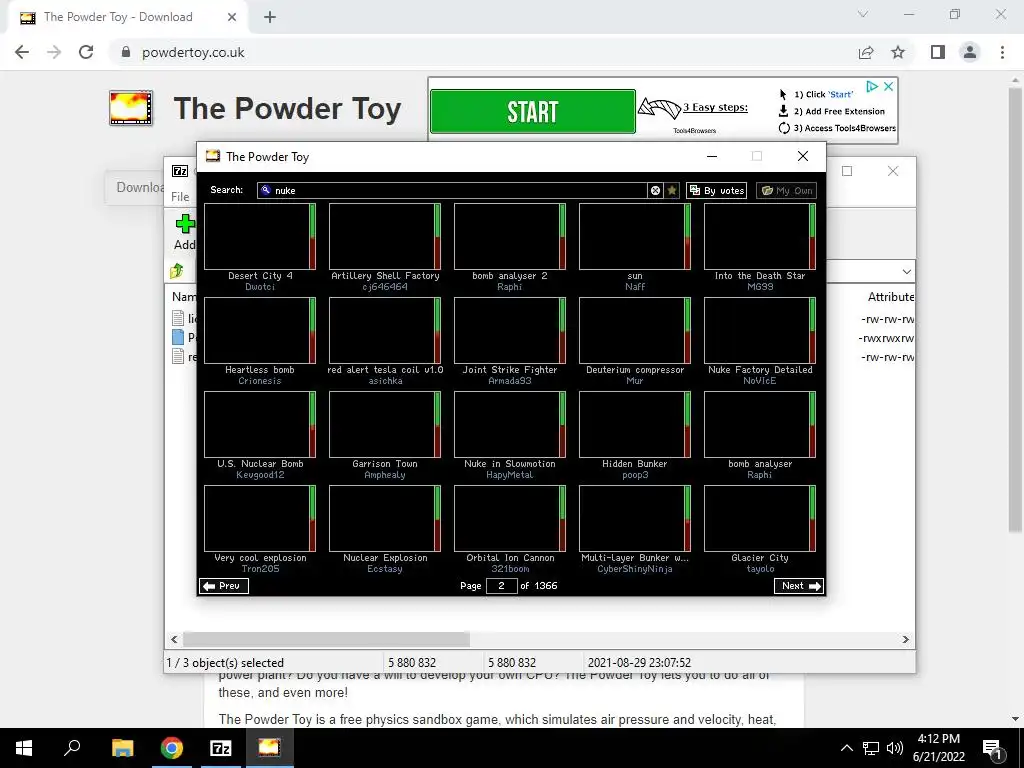Open Chrome three-dot menu
1024x768 pixels.
click(x=1002, y=52)
